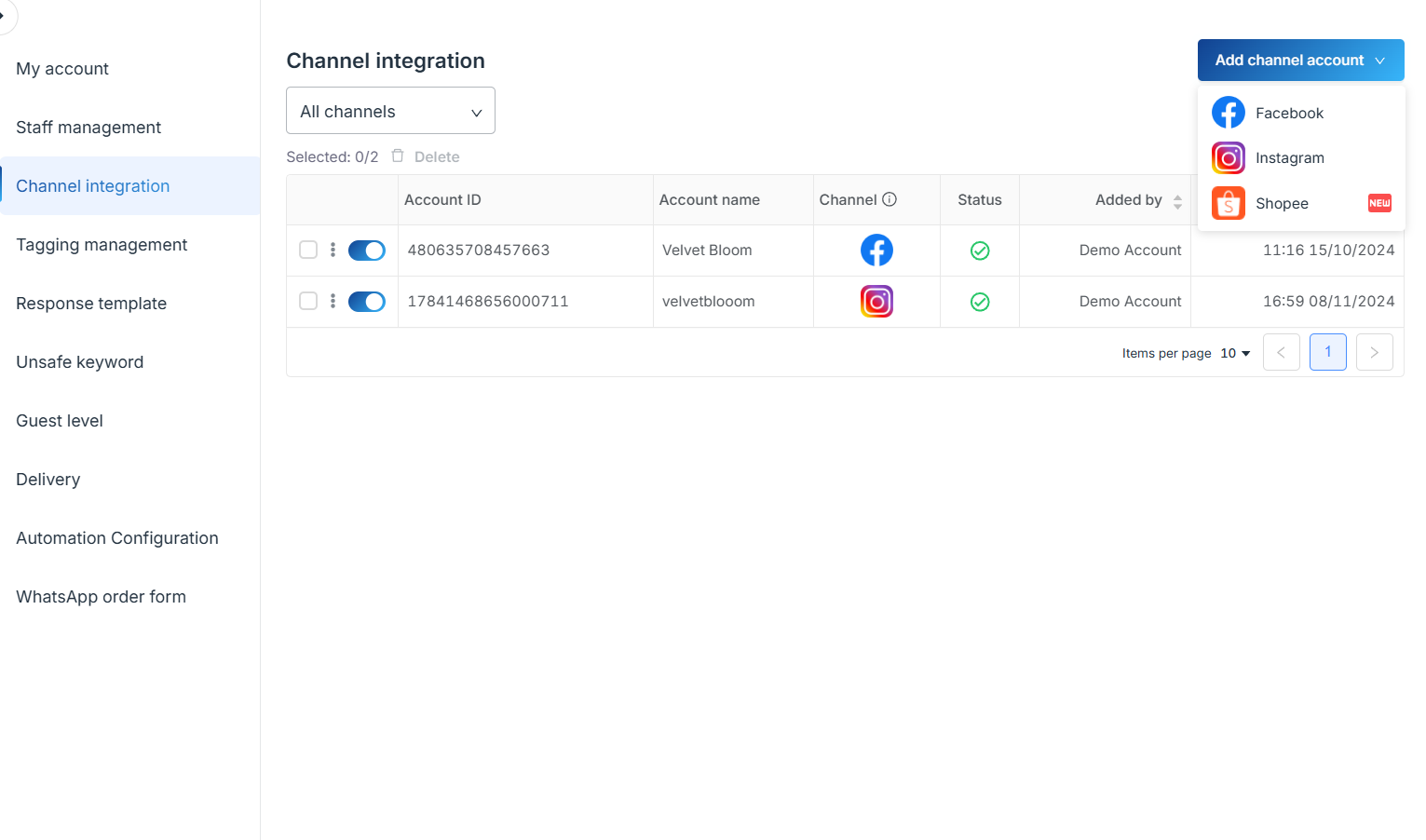Change the items per page value
The image size is (1426, 840).
coord(1235,354)
